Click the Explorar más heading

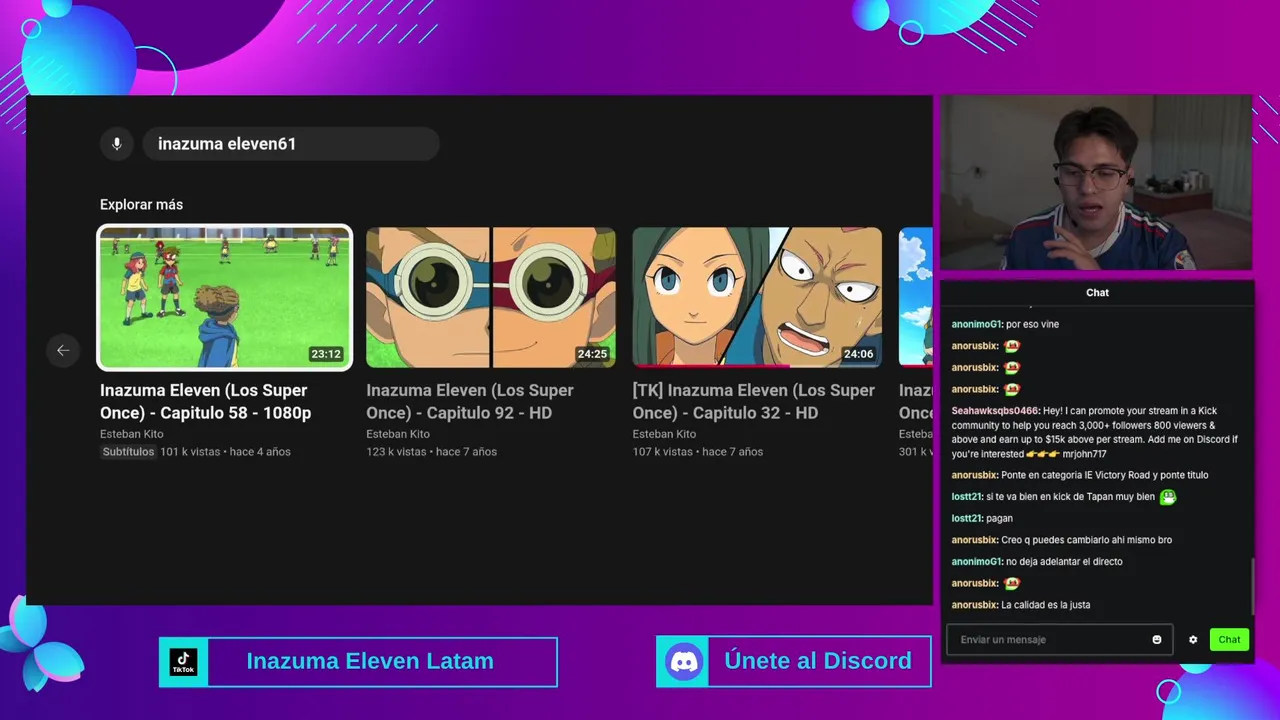pyautogui.click(x=141, y=204)
